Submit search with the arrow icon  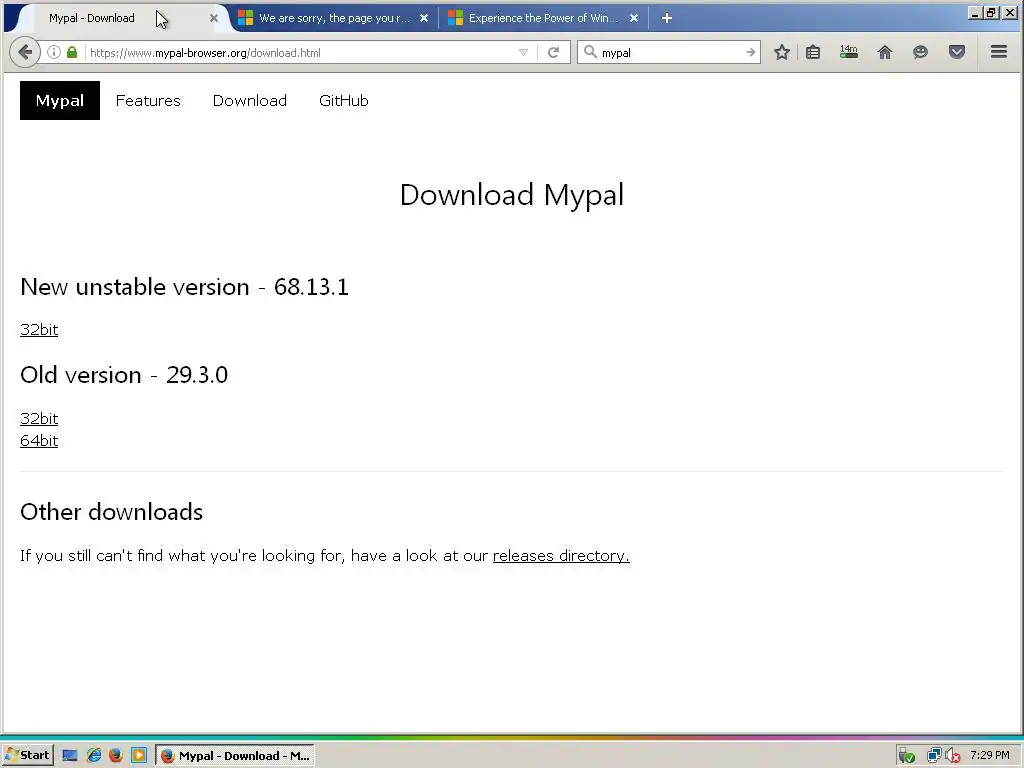point(750,52)
